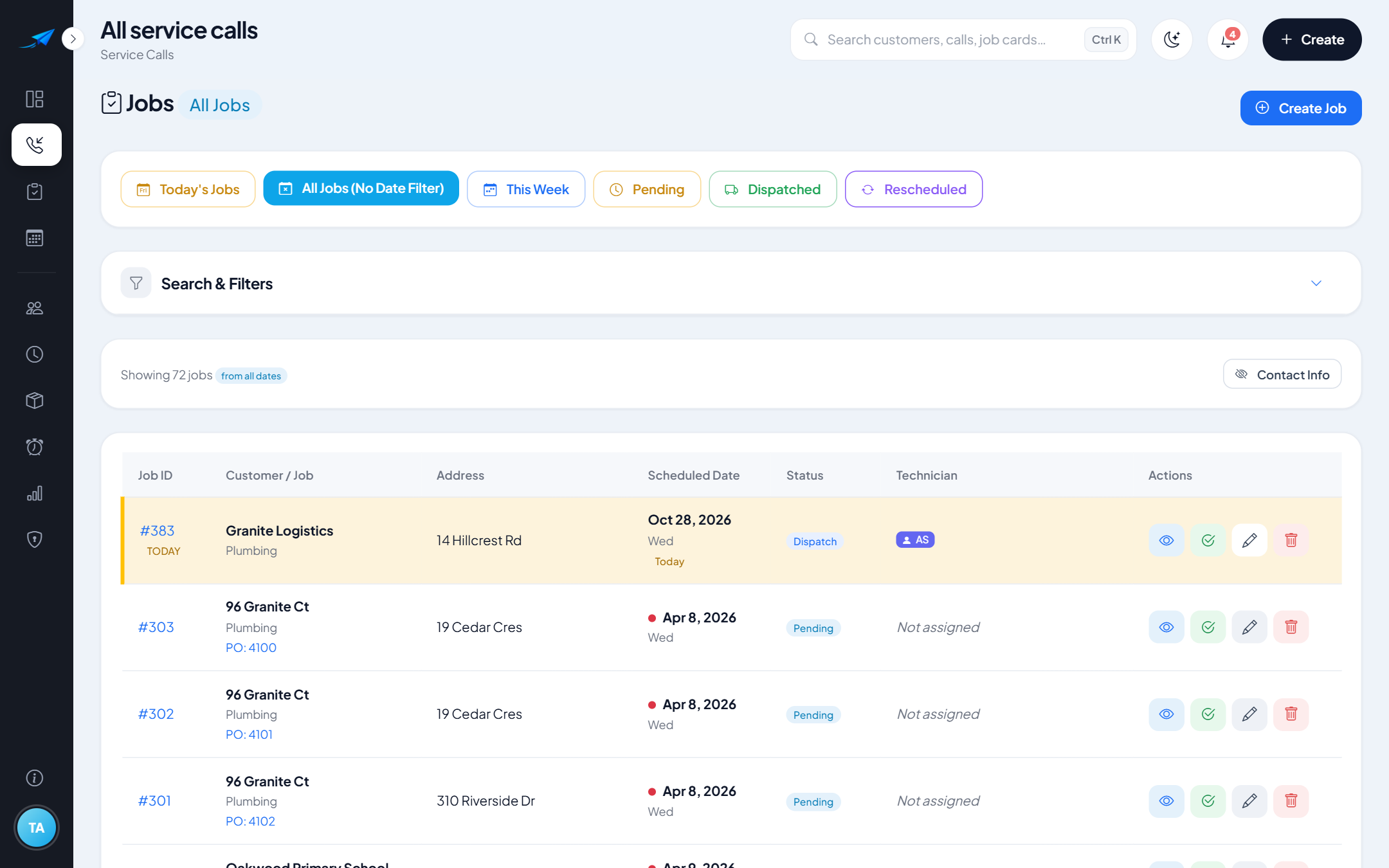Click the Create Job button
Screen dimensions: 1389x868
click(1301, 108)
